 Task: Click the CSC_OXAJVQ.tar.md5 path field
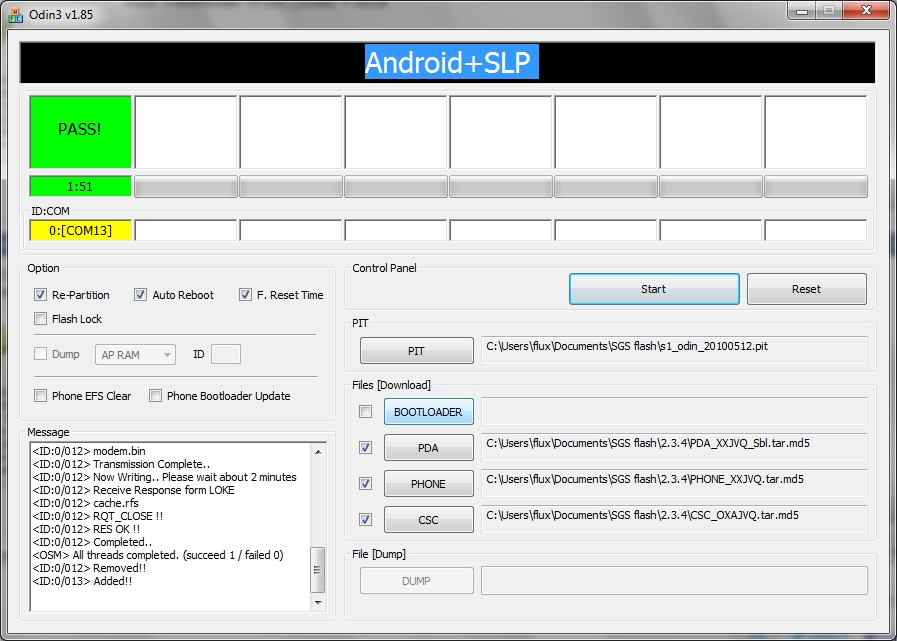pyautogui.click(x=674, y=519)
